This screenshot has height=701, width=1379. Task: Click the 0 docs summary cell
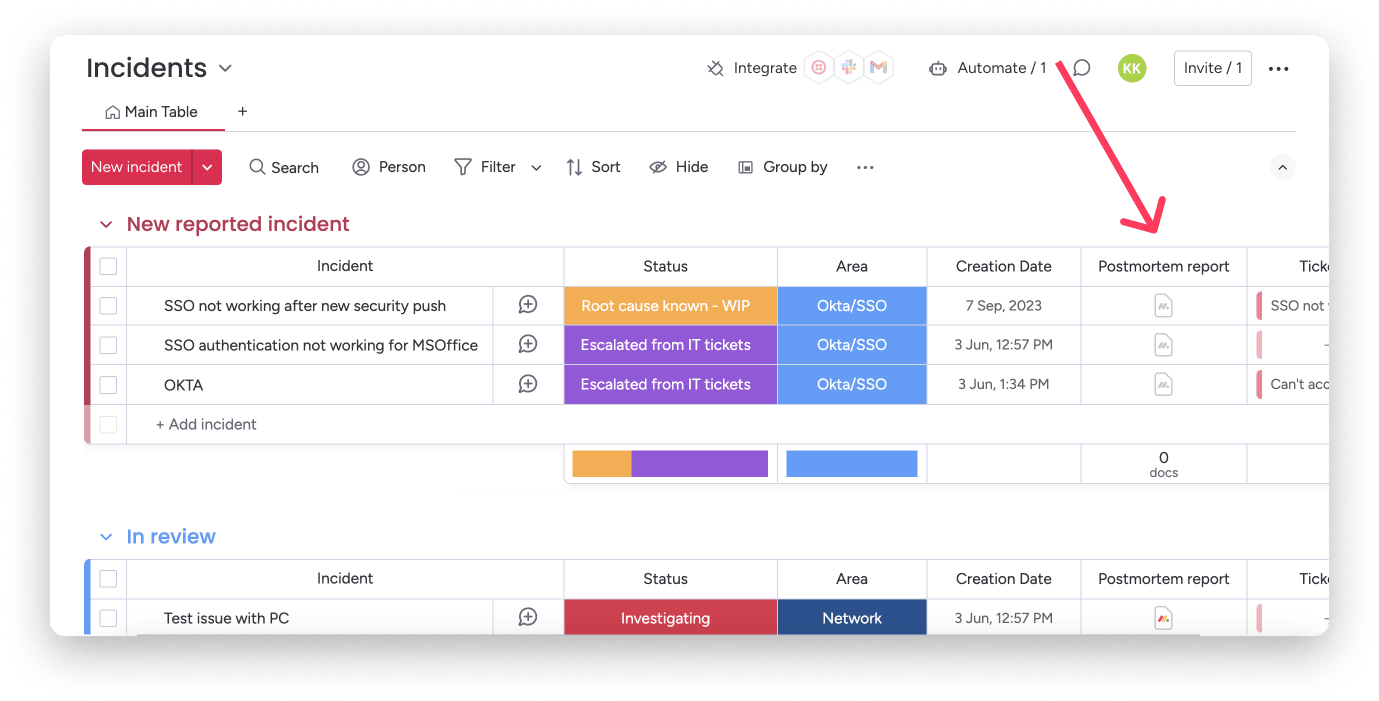click(x=1164, y=464)
